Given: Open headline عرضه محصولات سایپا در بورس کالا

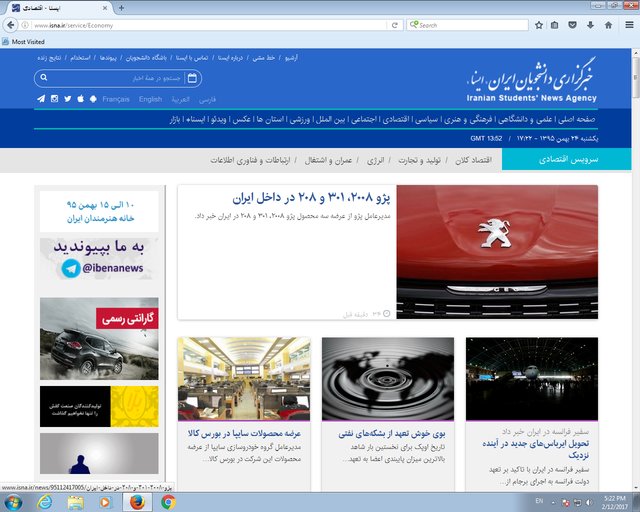Looking at the screenshot, I should coord(244,434).
